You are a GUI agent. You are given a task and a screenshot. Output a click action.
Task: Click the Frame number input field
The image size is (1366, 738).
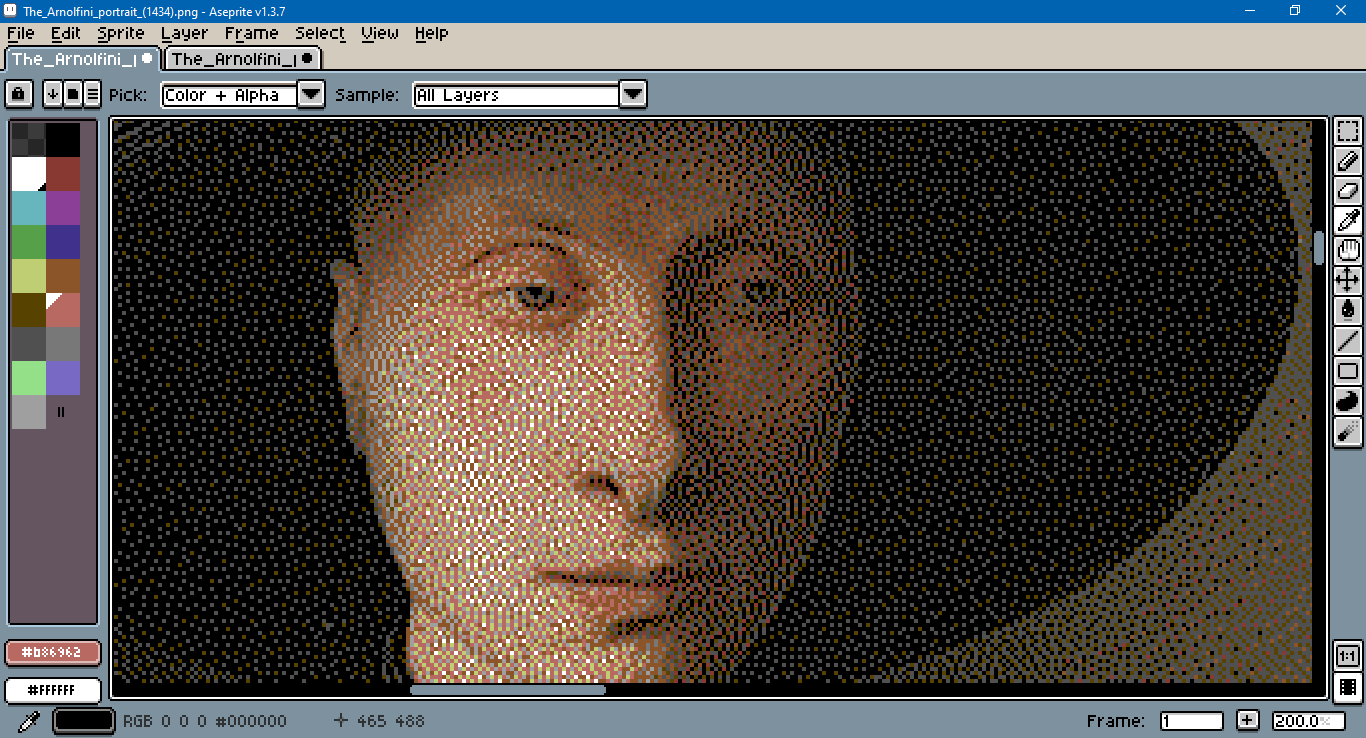pyautogui.click(x=1192, y=720)
